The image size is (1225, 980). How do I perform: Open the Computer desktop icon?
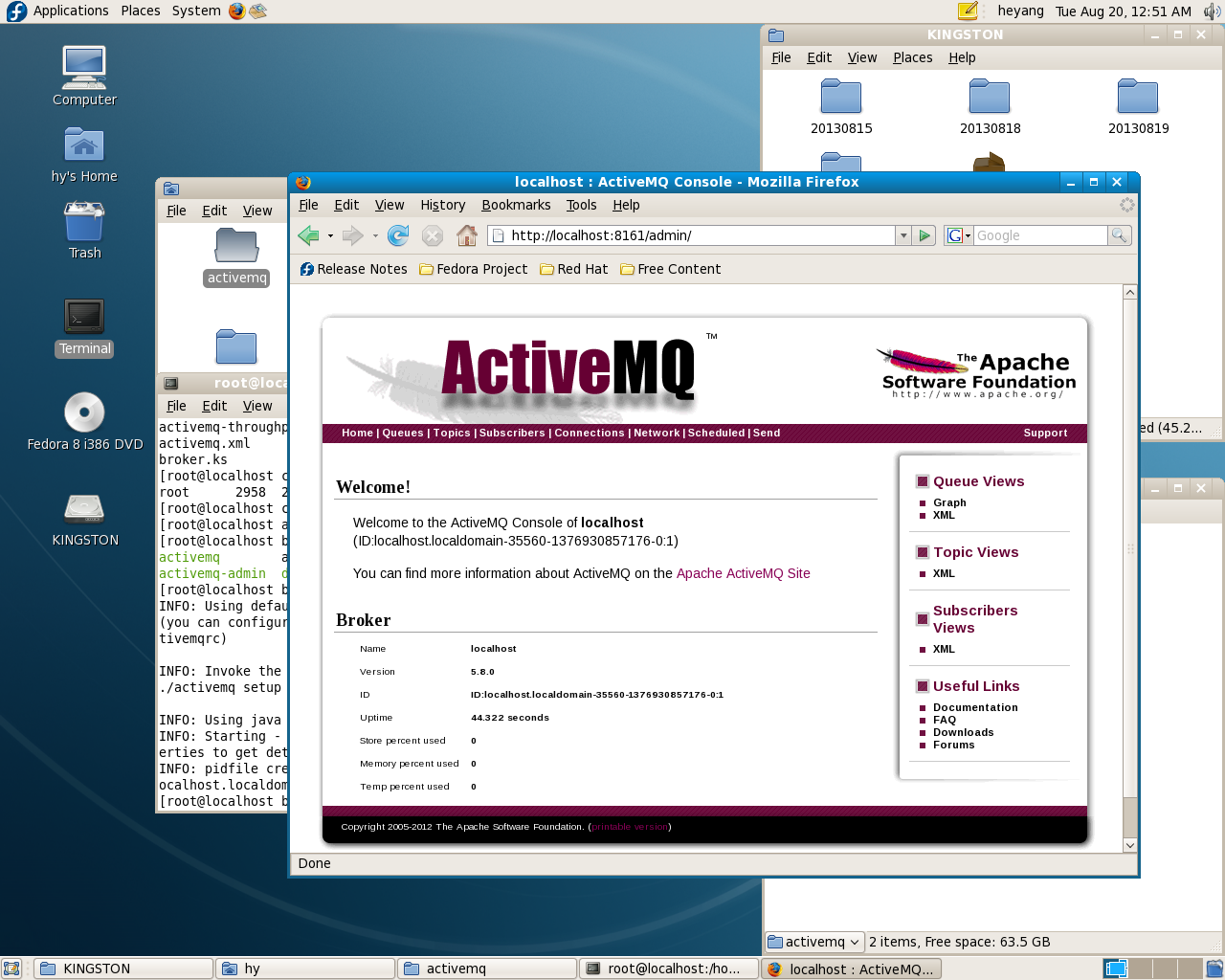tap(84, 77)
